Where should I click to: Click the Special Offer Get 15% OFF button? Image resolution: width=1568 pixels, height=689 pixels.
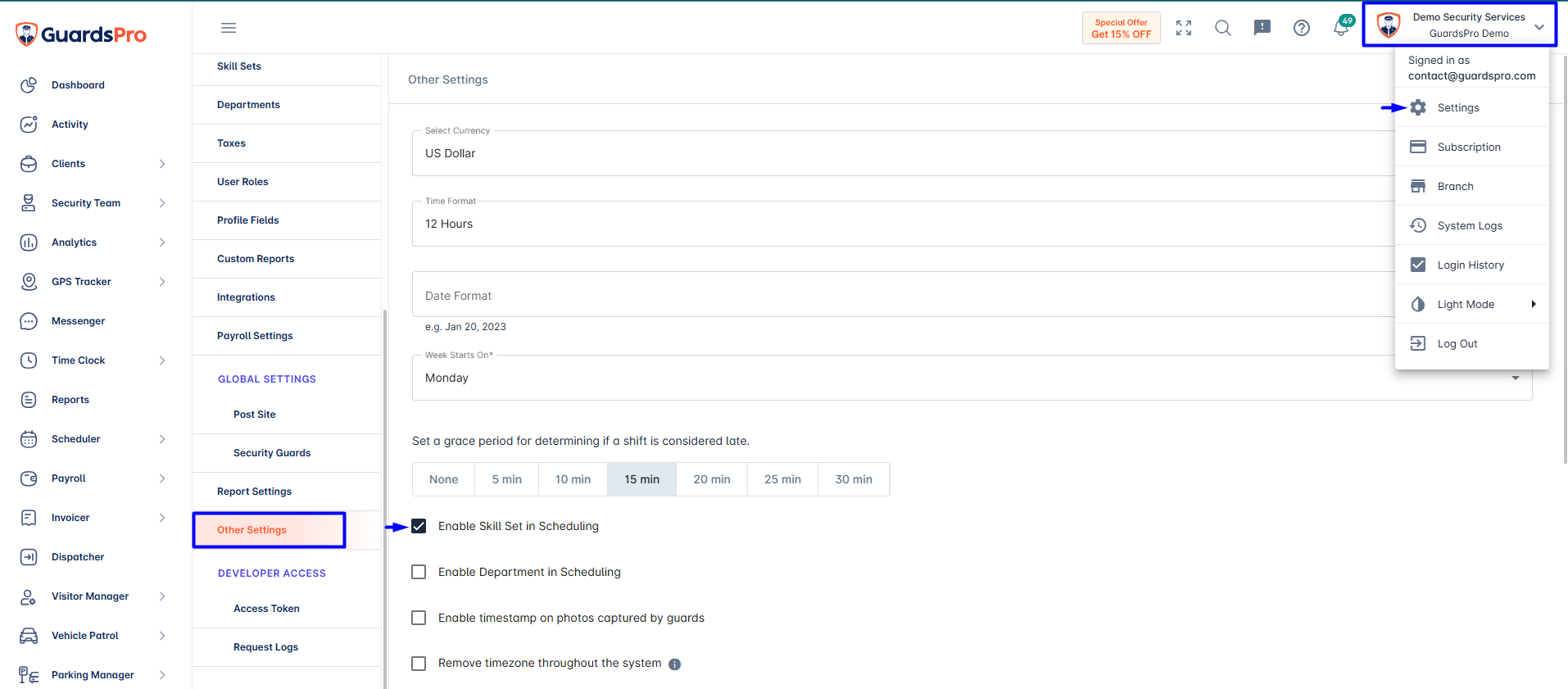coord(1121,28)
